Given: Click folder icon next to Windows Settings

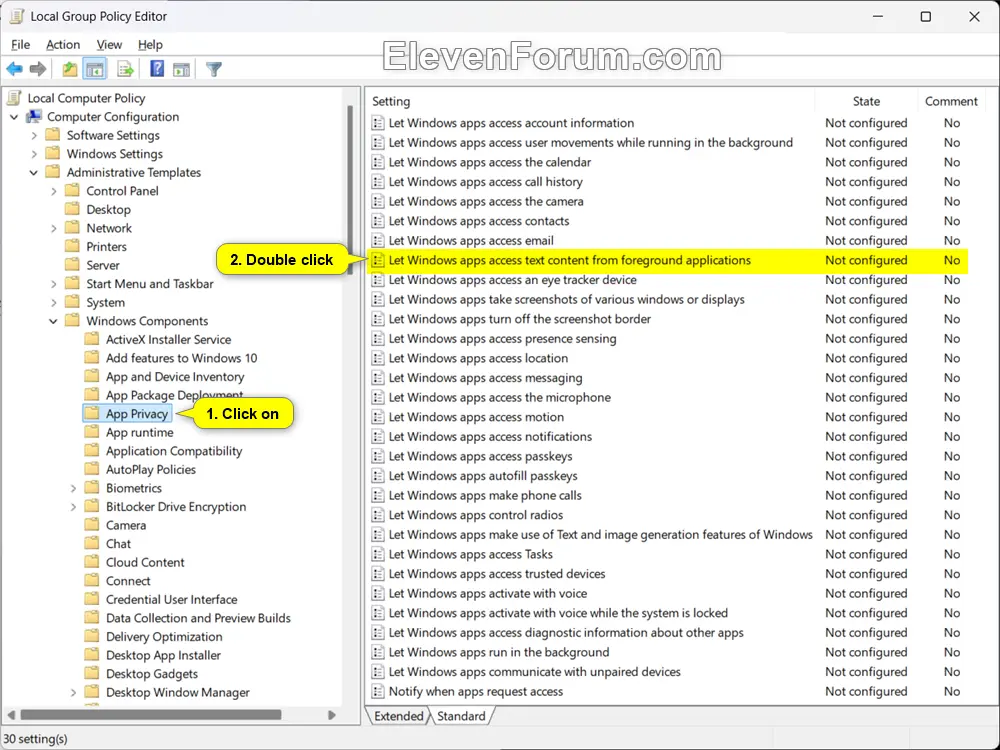Looking at the screenshot, I should (x=53, y=154).
